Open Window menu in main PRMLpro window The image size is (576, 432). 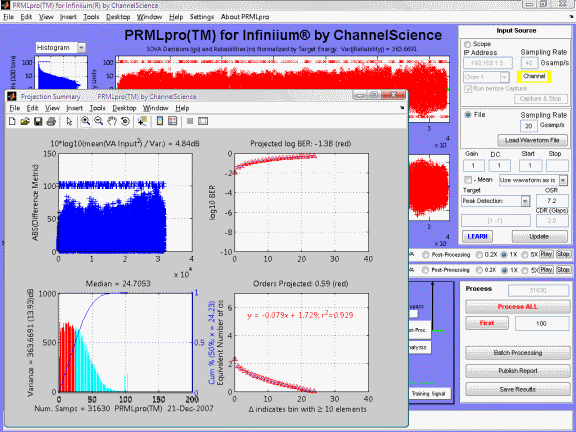tap(150, 17)
